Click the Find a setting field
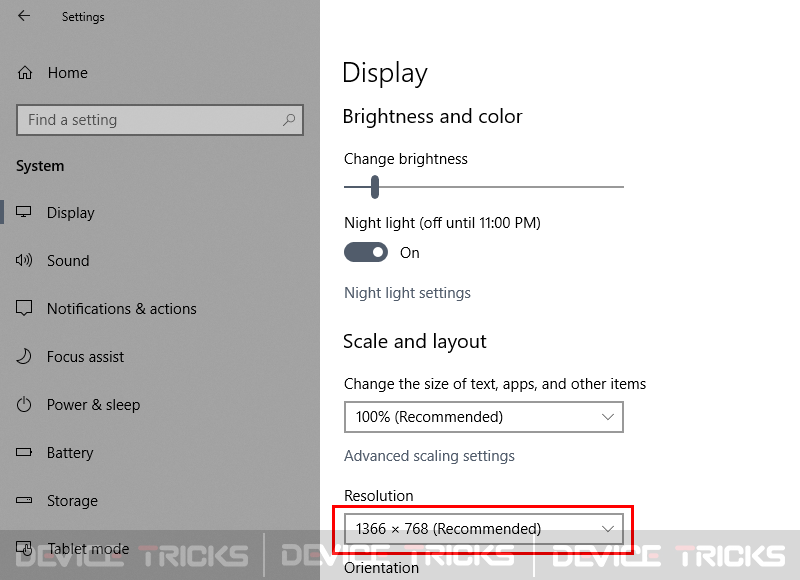This screenshot has width=800, height=580. click(160, 120)
